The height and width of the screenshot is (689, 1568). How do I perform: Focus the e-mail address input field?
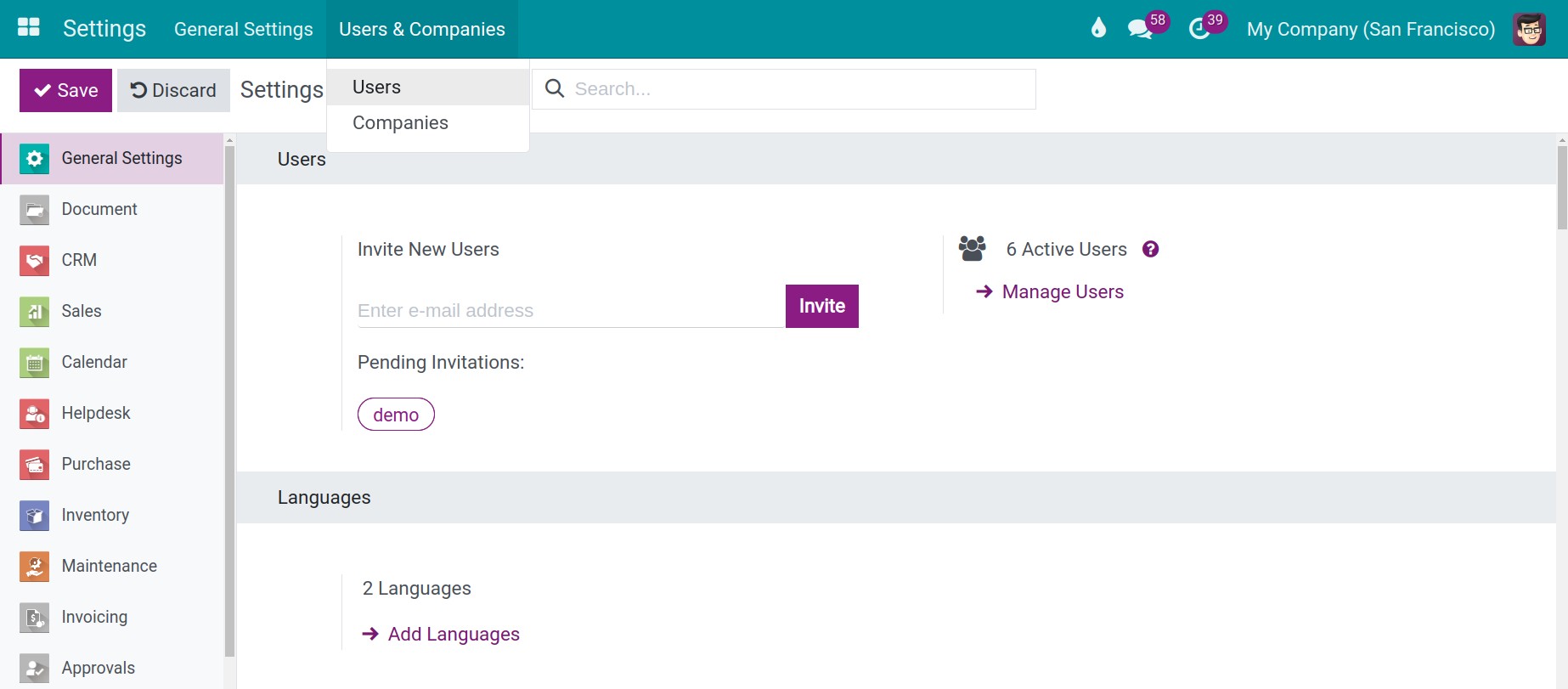click(571, 310)
